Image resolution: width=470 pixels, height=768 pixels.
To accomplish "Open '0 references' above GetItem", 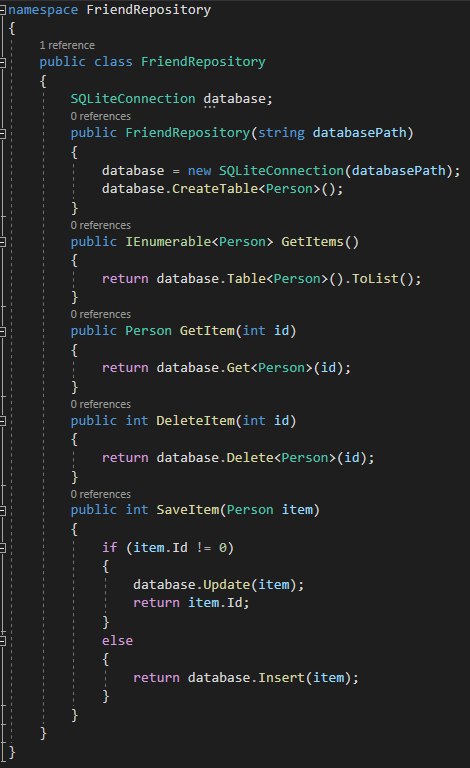I will pos(100,314).
